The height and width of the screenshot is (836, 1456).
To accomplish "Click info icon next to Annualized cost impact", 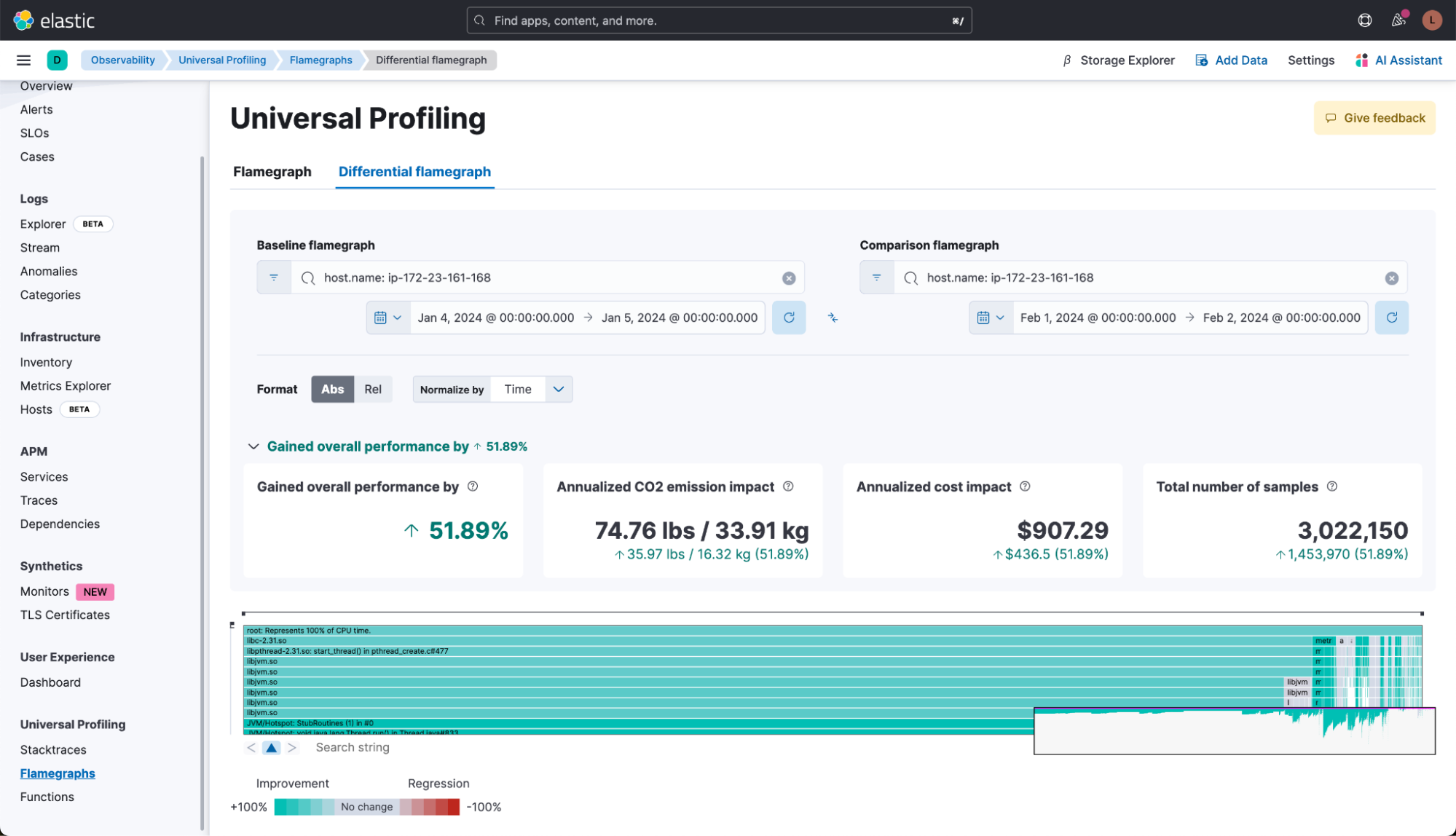I will pos(1025,486).
